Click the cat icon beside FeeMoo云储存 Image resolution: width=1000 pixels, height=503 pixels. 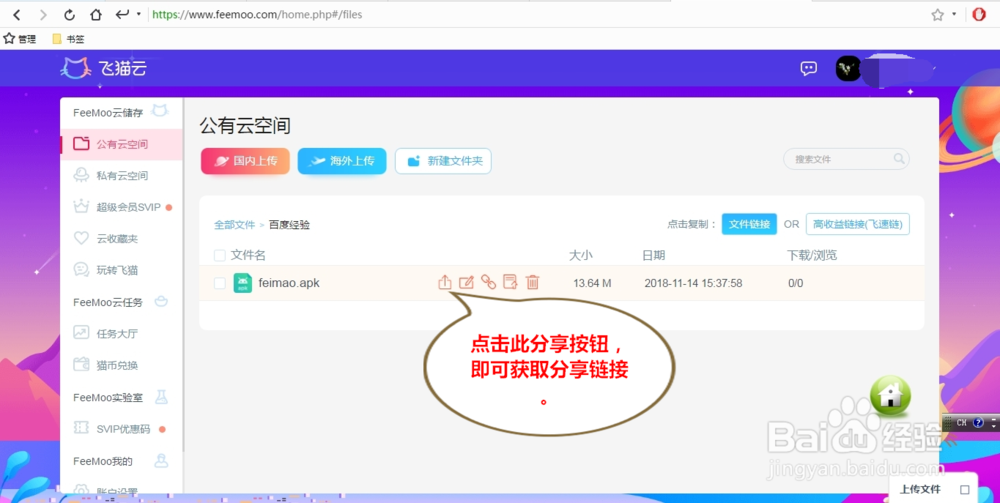[x=159, y=112]
